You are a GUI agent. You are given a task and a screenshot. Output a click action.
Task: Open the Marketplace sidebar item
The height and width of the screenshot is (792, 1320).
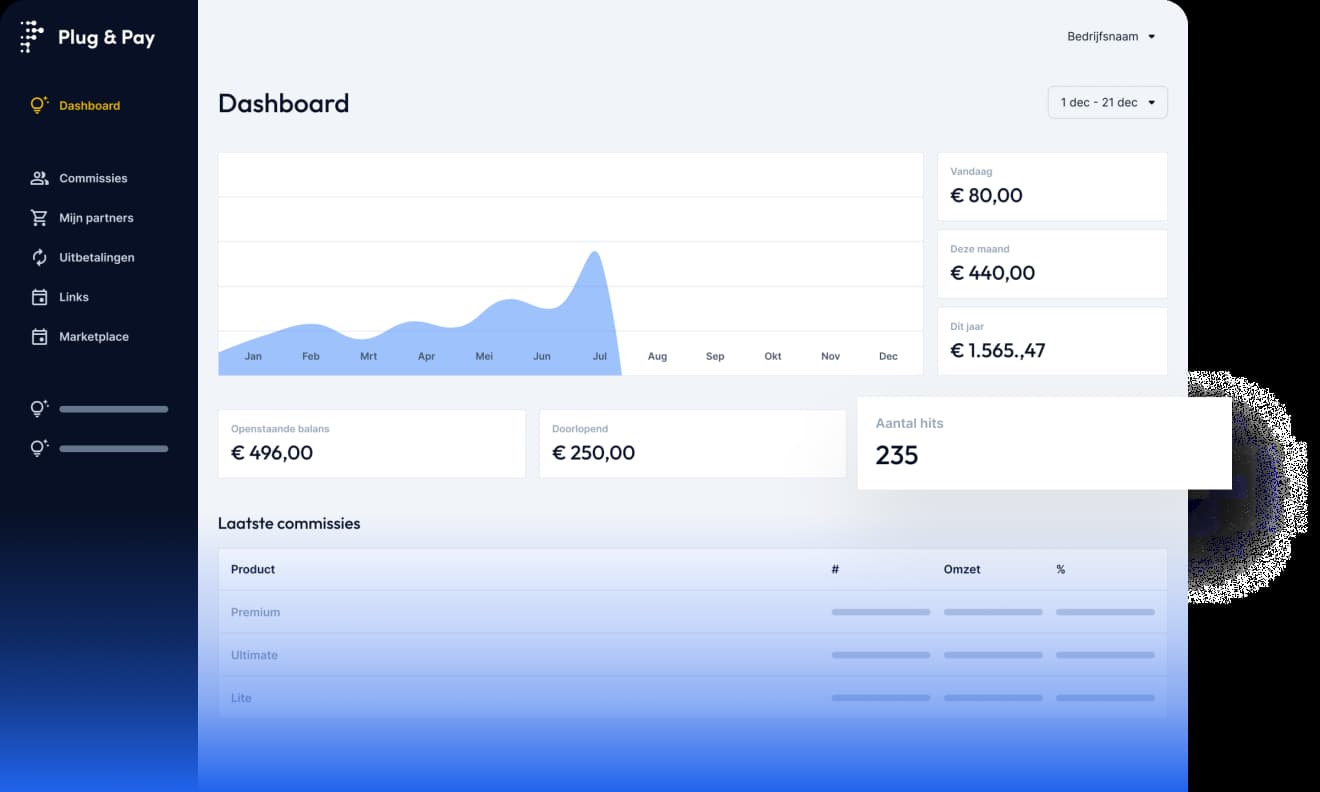point(94,337)
